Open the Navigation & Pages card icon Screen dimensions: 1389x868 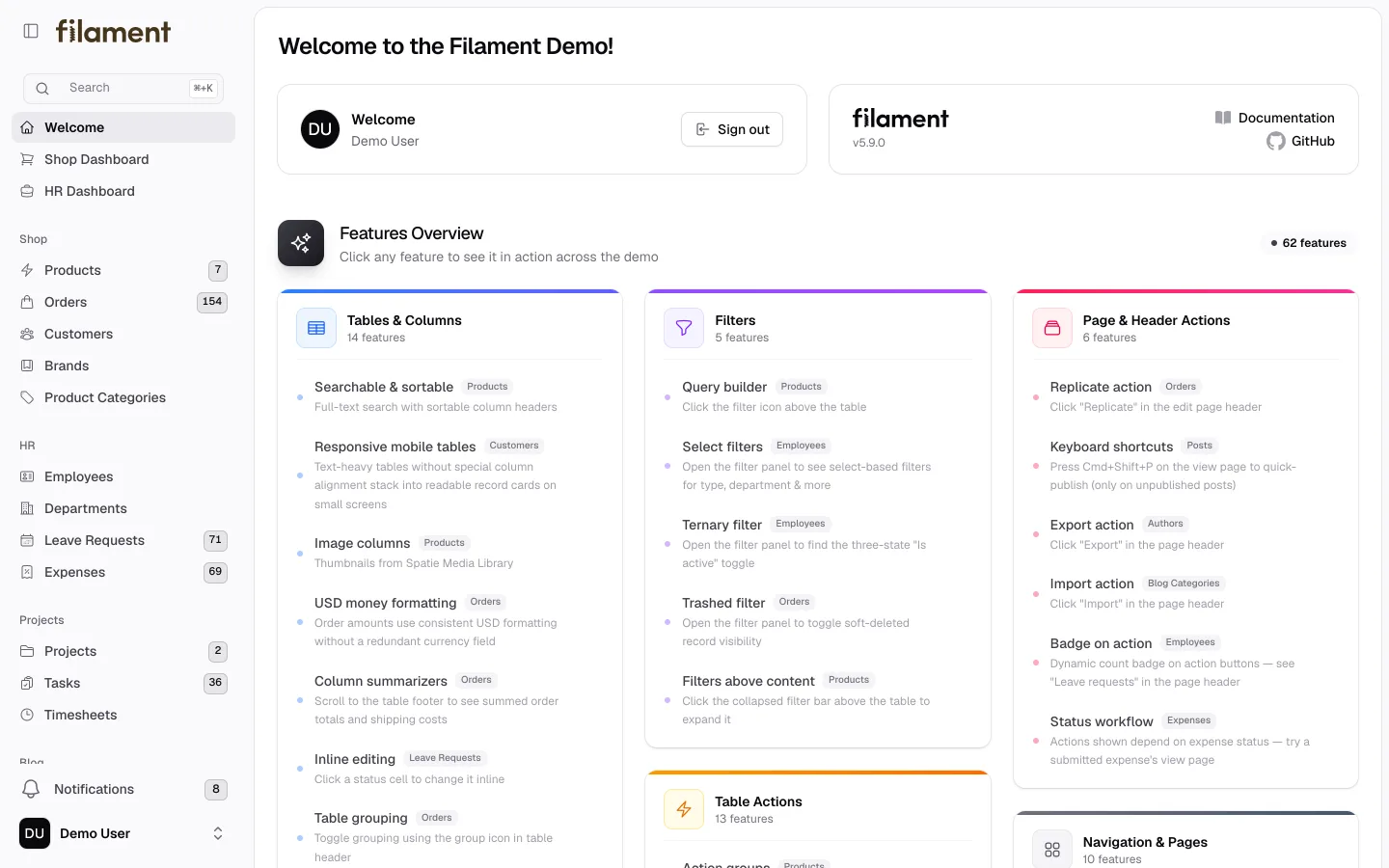tap(1052, 850)
